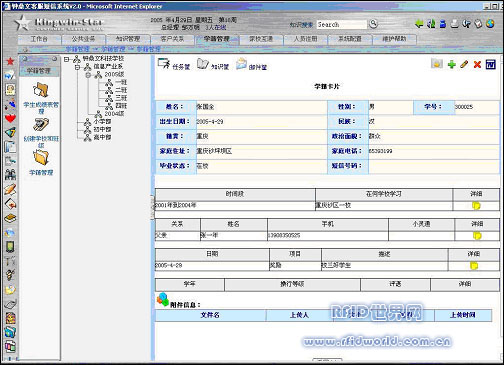This screenshot has width=504, height=365.
Task: Collapse the 2005级 tree node
Action: tap(88, 75)
